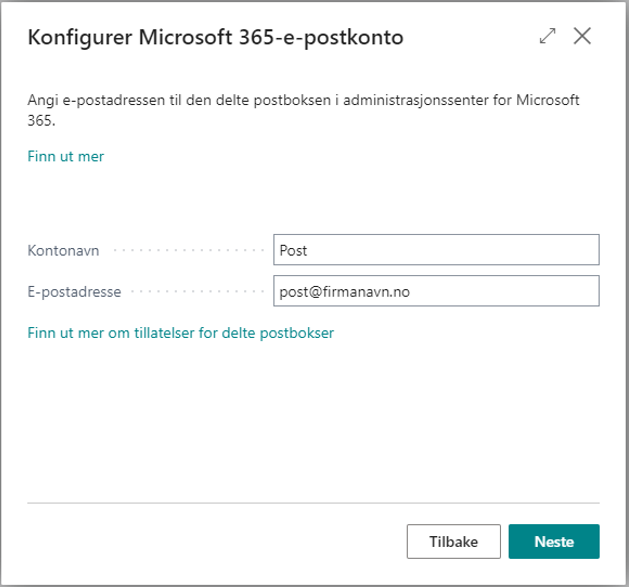Focus the Kontonavn field containing 'Post'
Viewport: 629px width, 587px height.
click(x=435, y=249)
